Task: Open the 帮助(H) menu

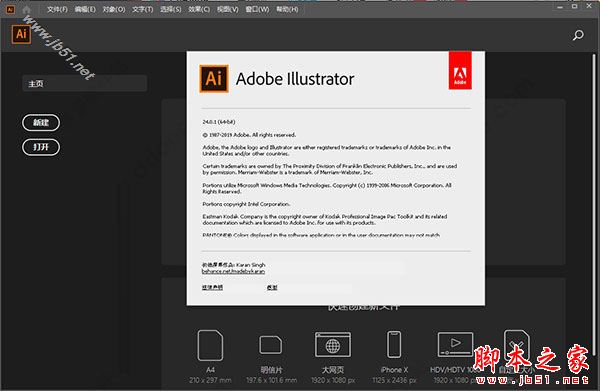Action: point(287,10)
